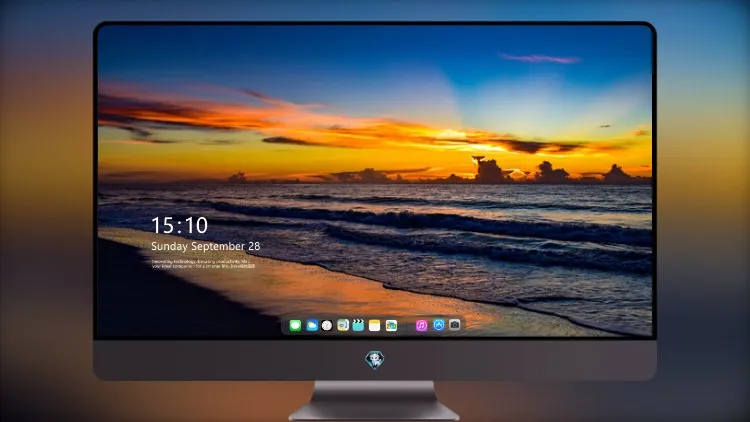Open the Maps app in dock
Viewport: 750px width, 422px height.
343,325
